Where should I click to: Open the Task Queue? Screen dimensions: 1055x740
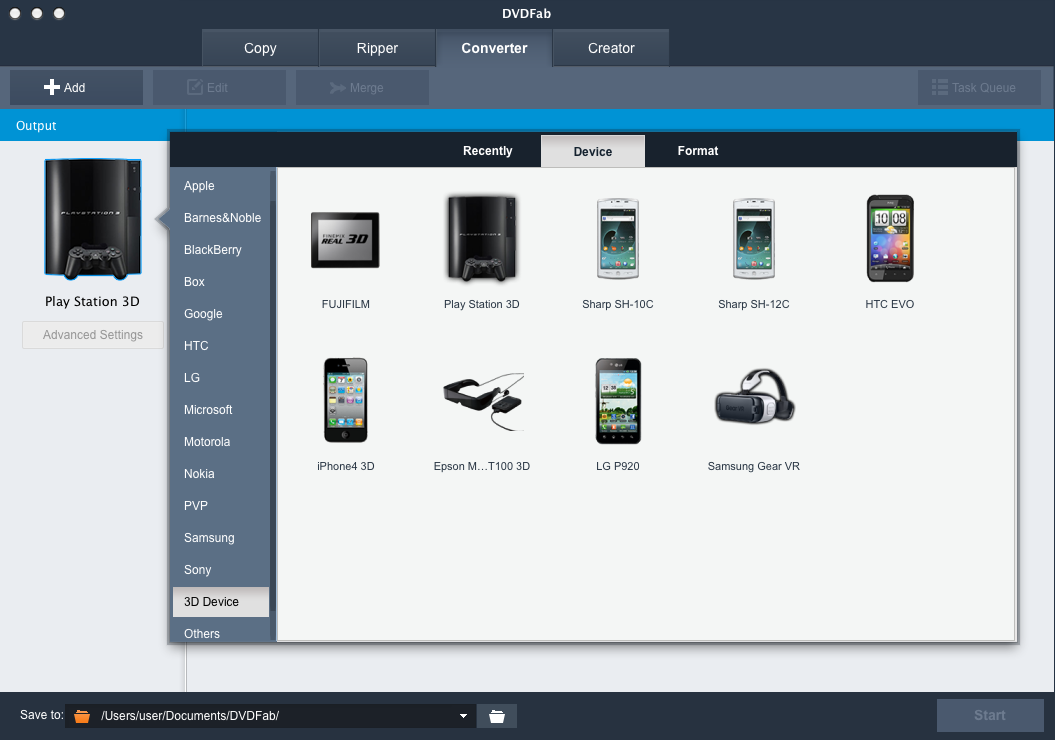(980, 87)
